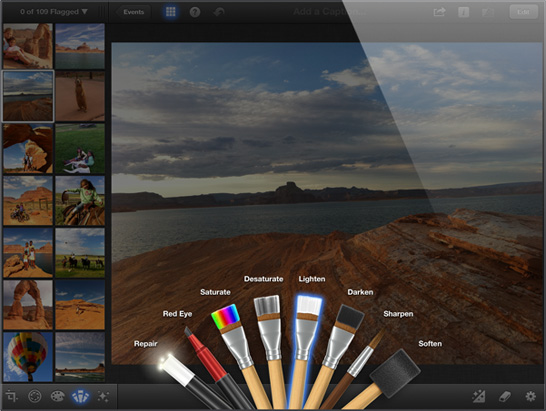The width and height of the screenshot is (546, 411).
Task: Toggle the thumbnail grid view
Action: pyautogui.click(x=171, y=12)
